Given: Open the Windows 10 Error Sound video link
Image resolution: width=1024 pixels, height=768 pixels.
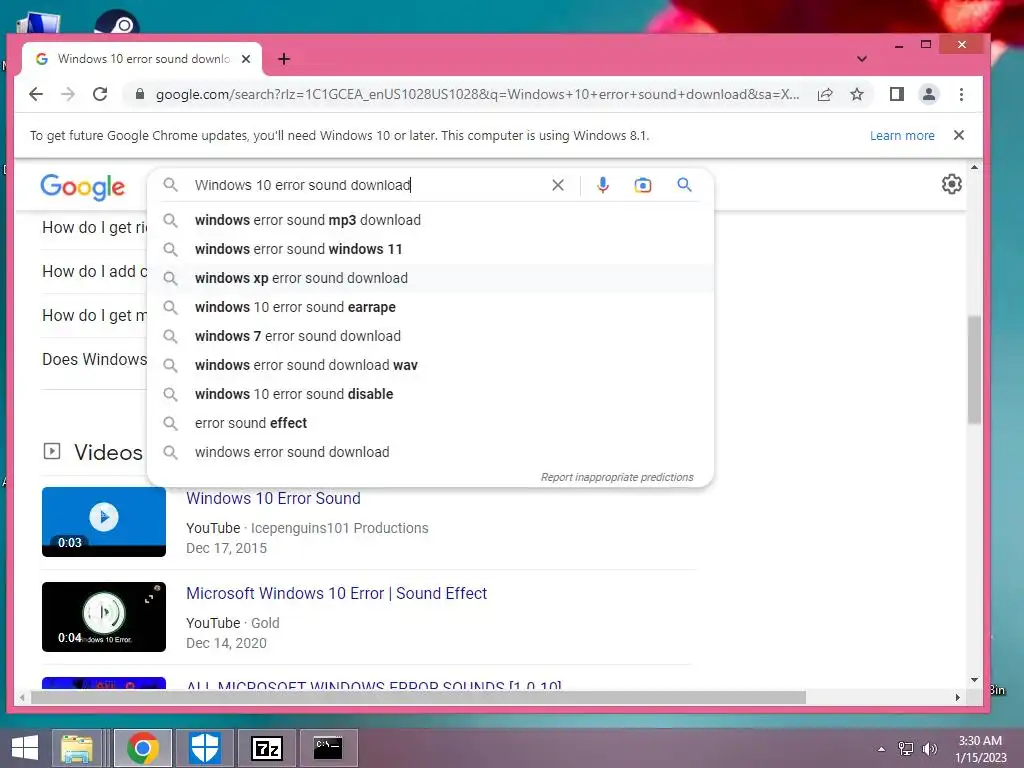Looking at the screenshot, I should click(x=273, y=498).
